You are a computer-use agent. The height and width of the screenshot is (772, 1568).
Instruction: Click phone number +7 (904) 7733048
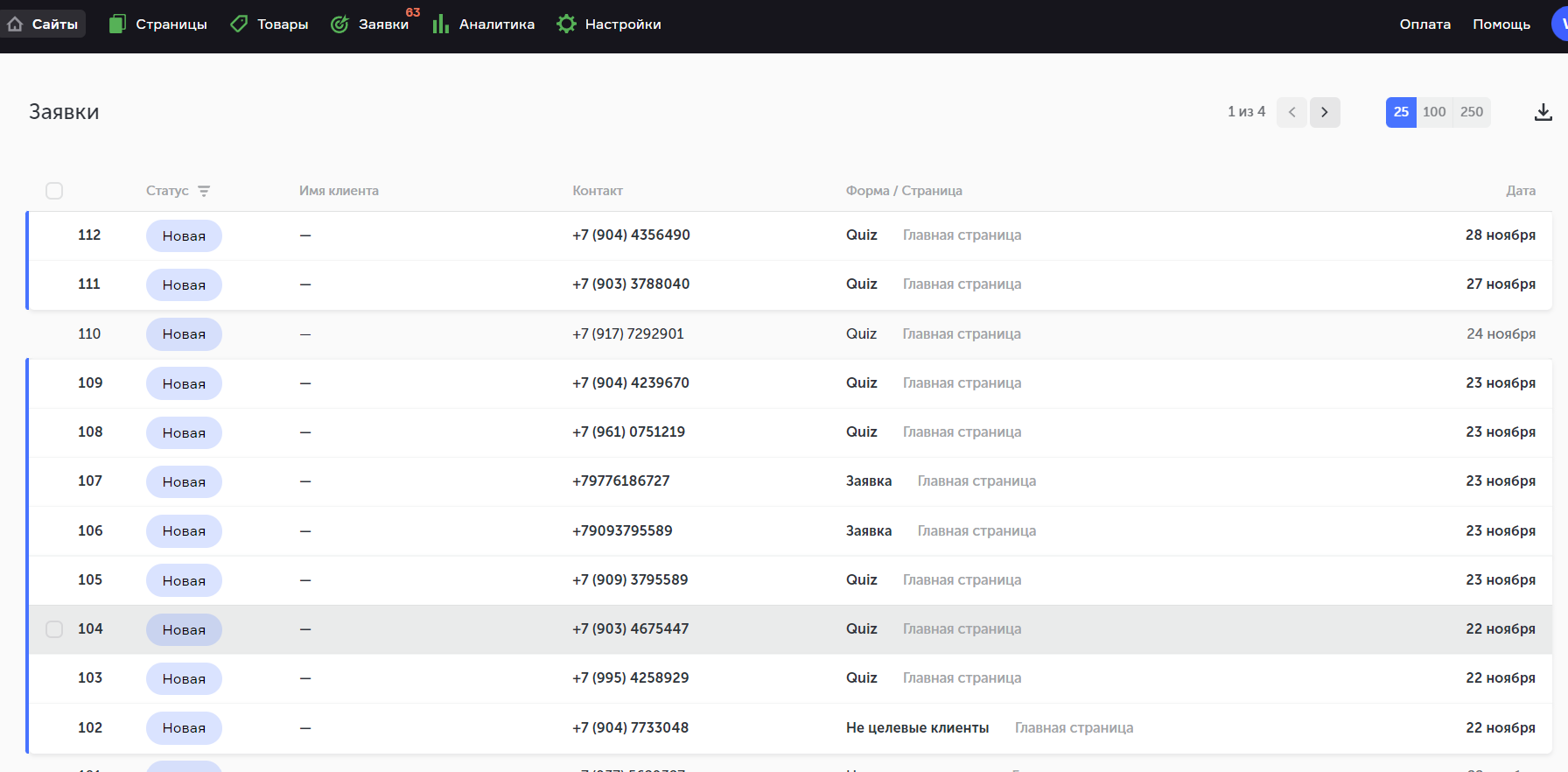click(x=631, y=727)
